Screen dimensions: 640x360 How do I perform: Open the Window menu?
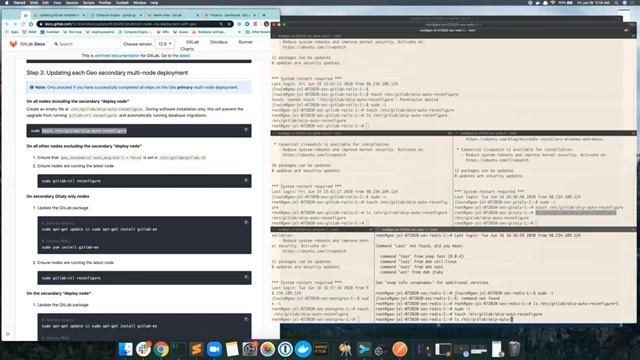140,2
